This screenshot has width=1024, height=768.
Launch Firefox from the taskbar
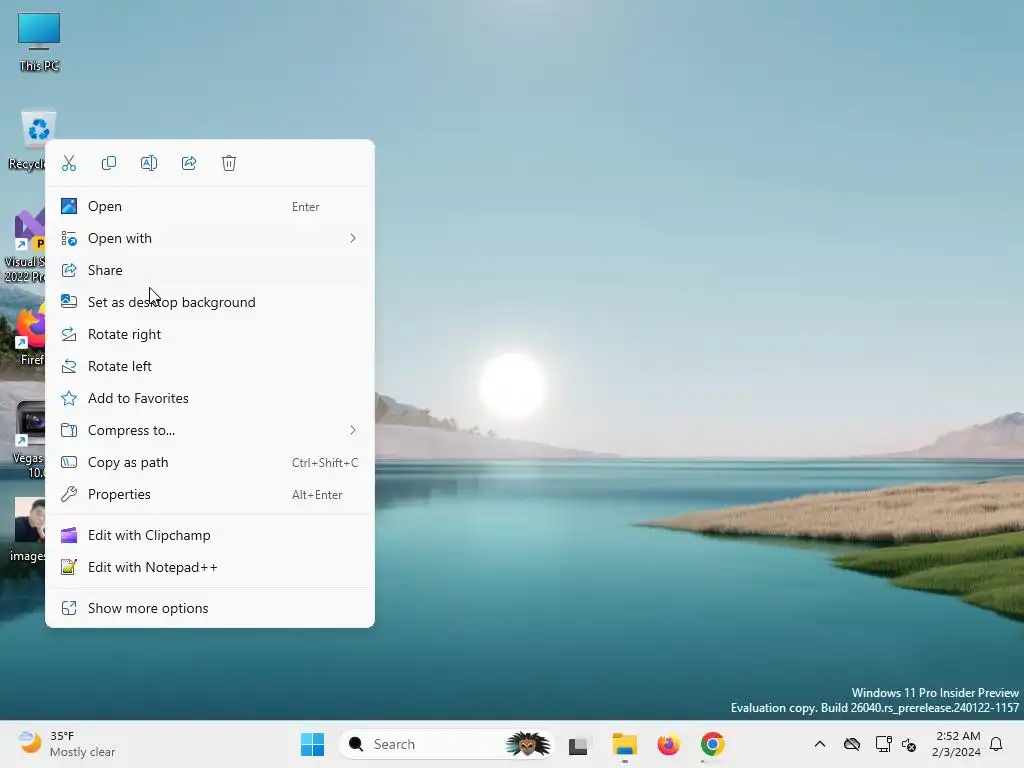pyautogui.click(x=668, y=744)
